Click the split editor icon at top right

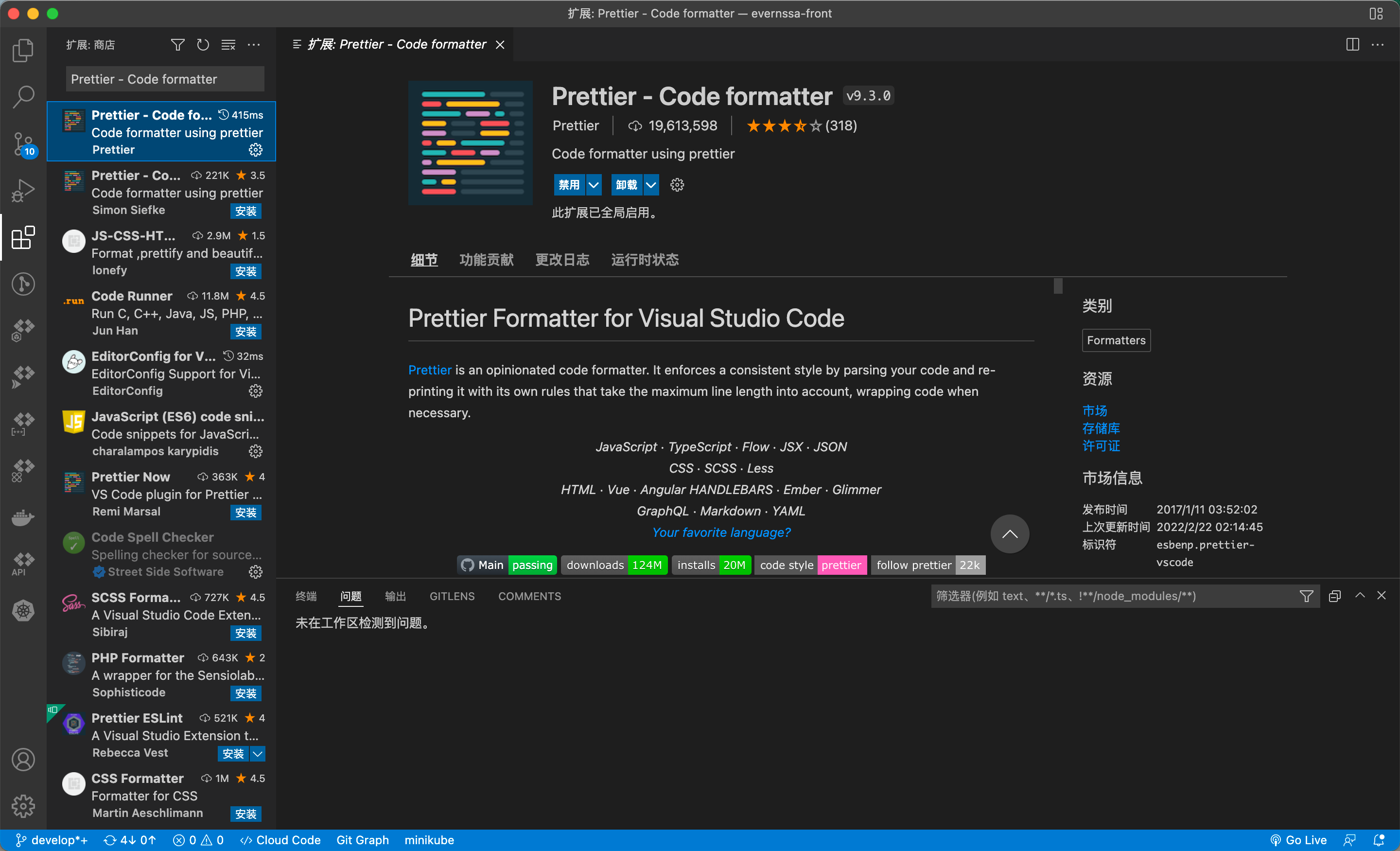tap(1352, 44)
